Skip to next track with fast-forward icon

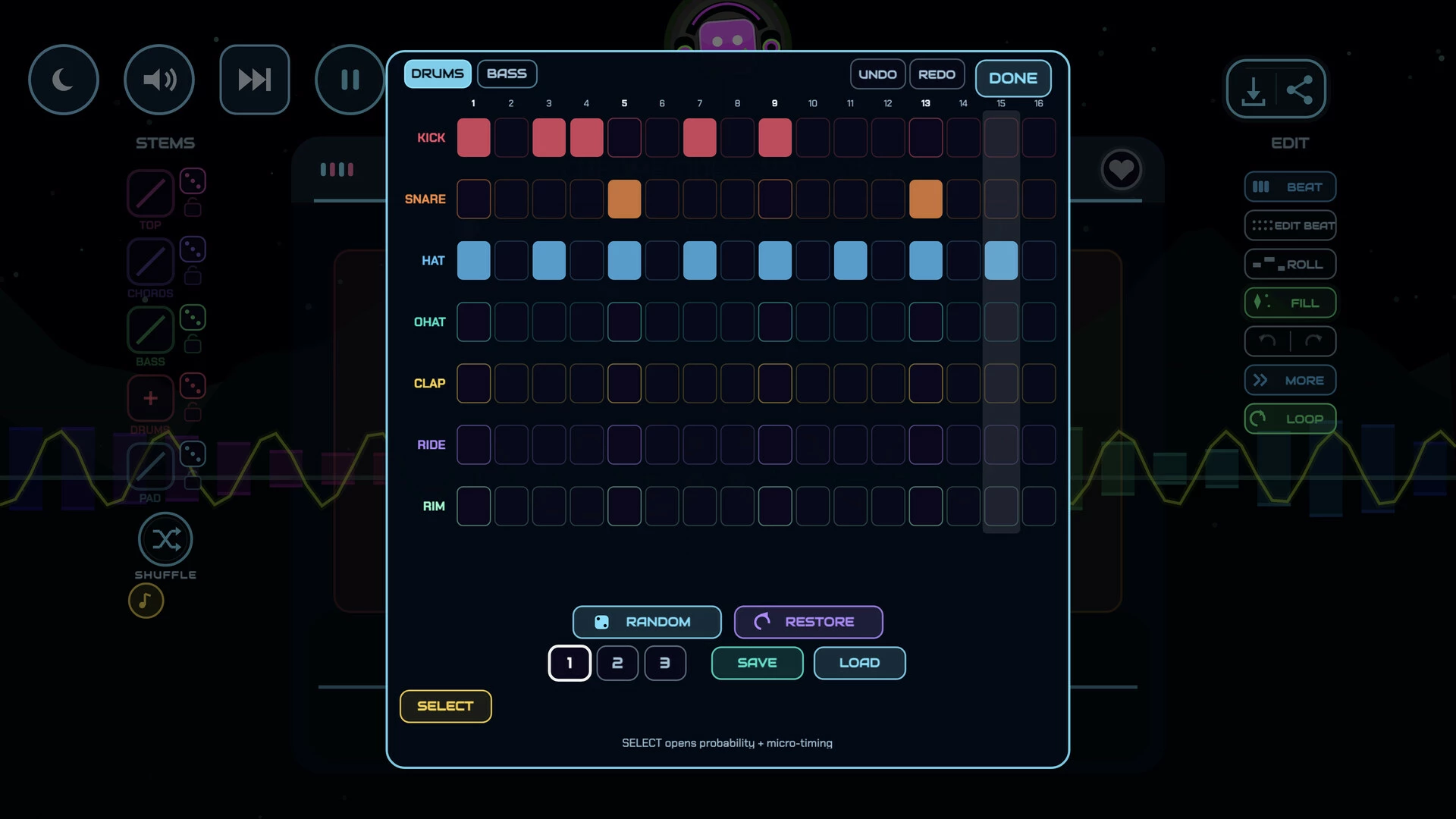[255, 80]
